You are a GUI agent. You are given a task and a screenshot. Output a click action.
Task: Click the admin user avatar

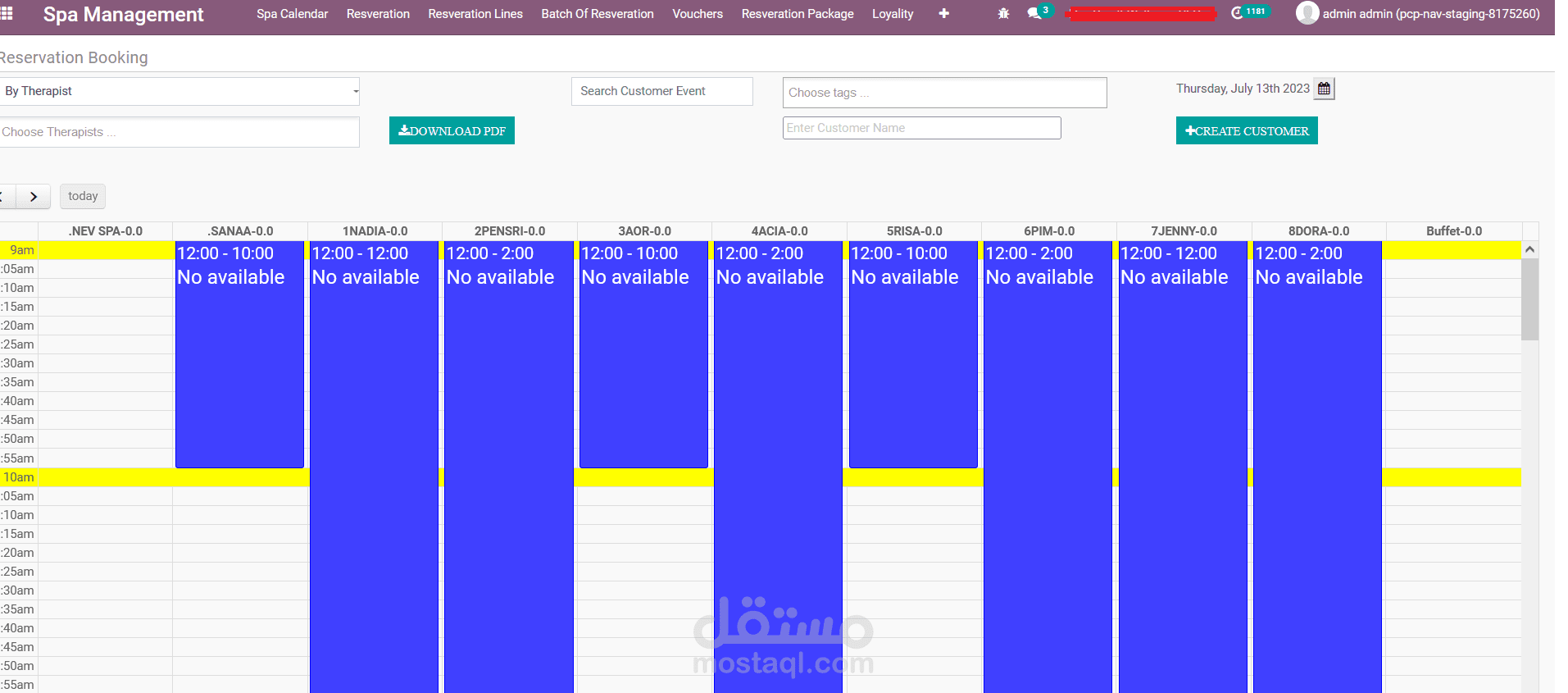tap(1307, 13)
